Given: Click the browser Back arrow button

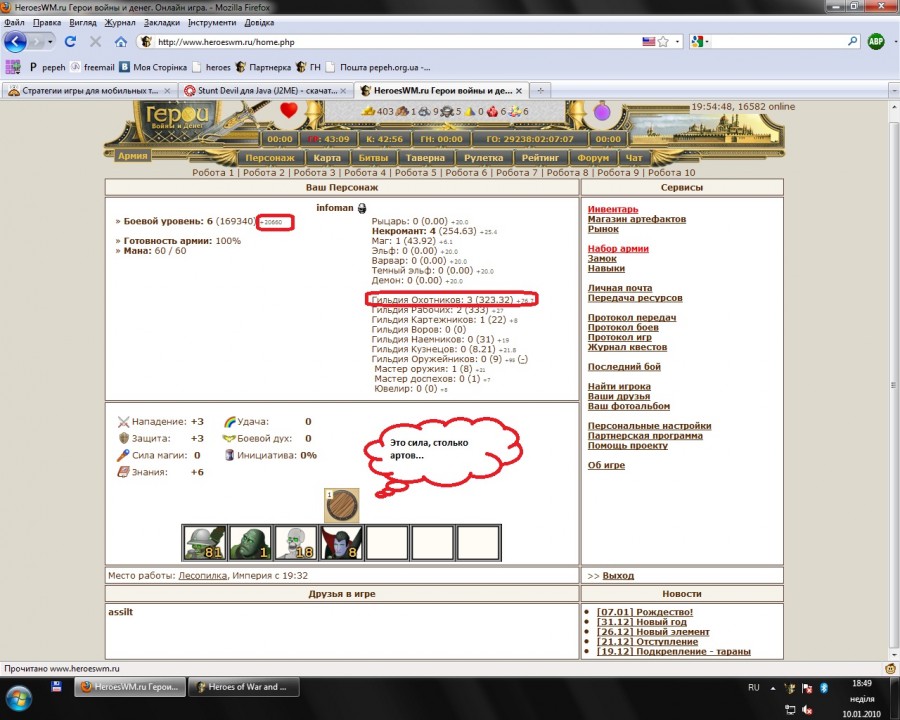Looking at the screenshot, I should pos(15,41).
